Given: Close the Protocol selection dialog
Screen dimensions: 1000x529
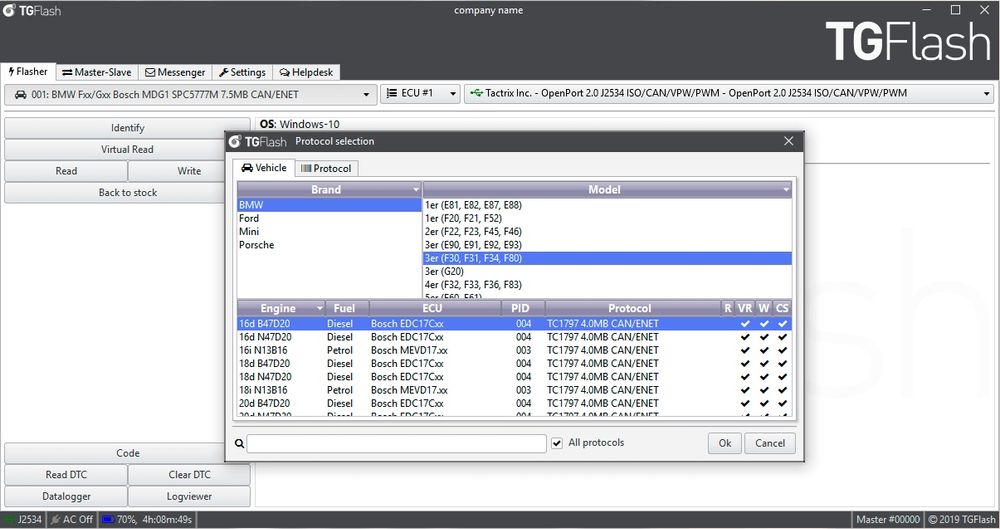Looking at the screenshot, I should (789, 142).
